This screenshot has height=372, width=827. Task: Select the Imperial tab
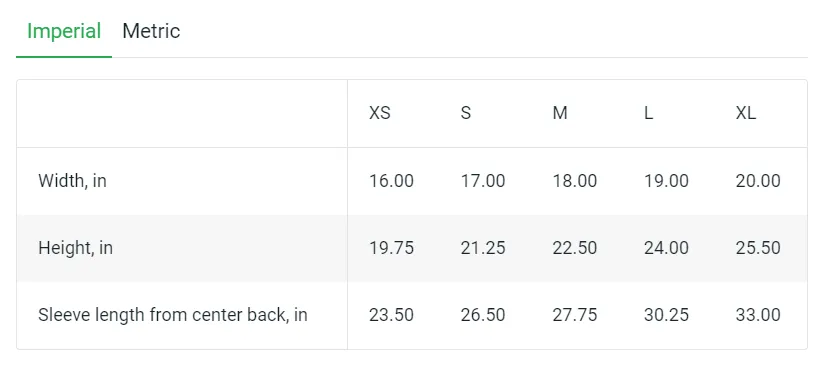[64, 31]
